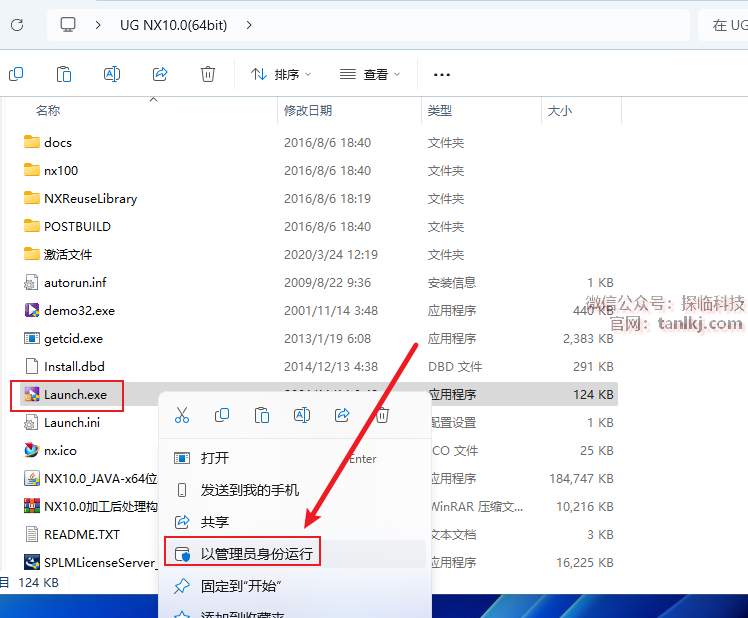Open the three-dot more options menu
748x618 pixels.
pos(442,74)
